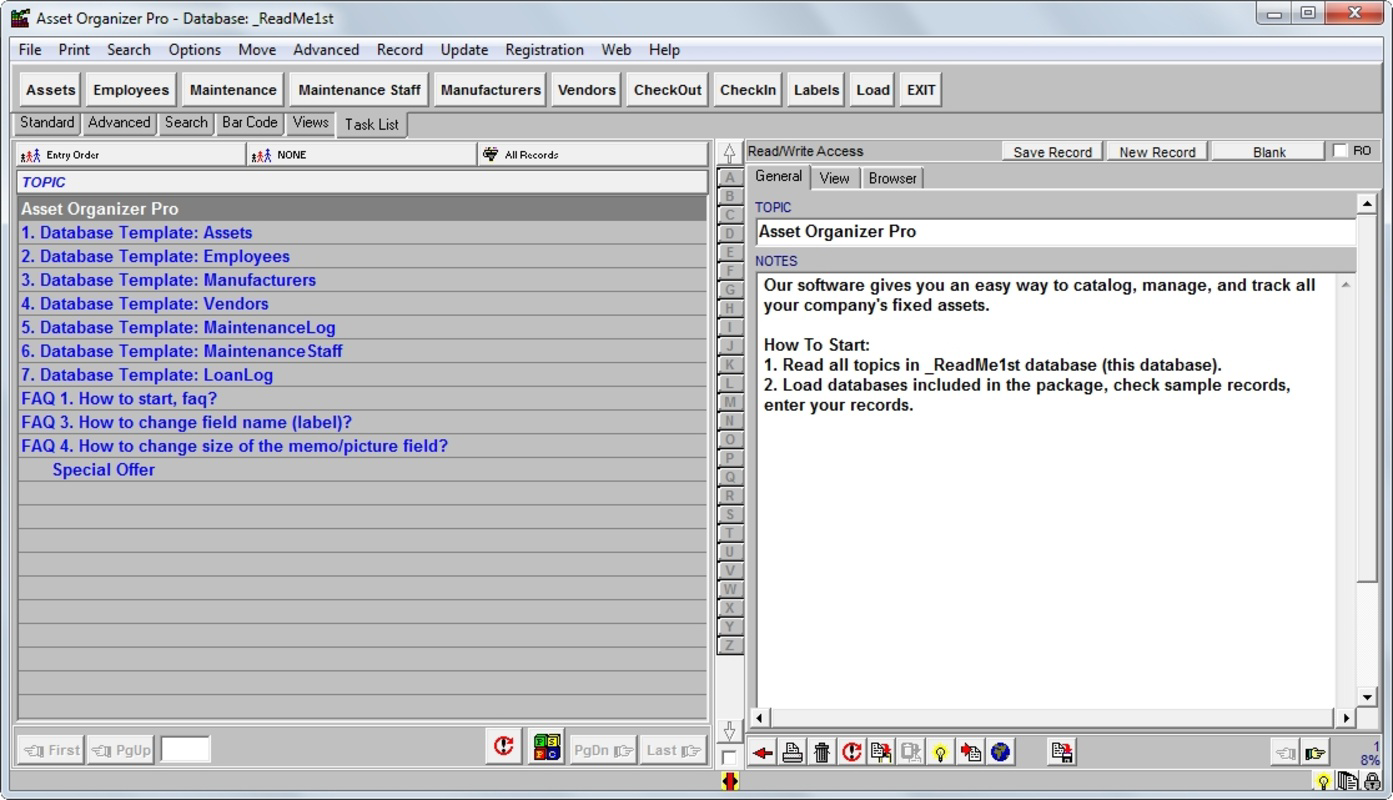Screen dimensions: 1393x800
Task: Click the red left-arrow icon in record toolbar
Action: click(x=763, y=753)
